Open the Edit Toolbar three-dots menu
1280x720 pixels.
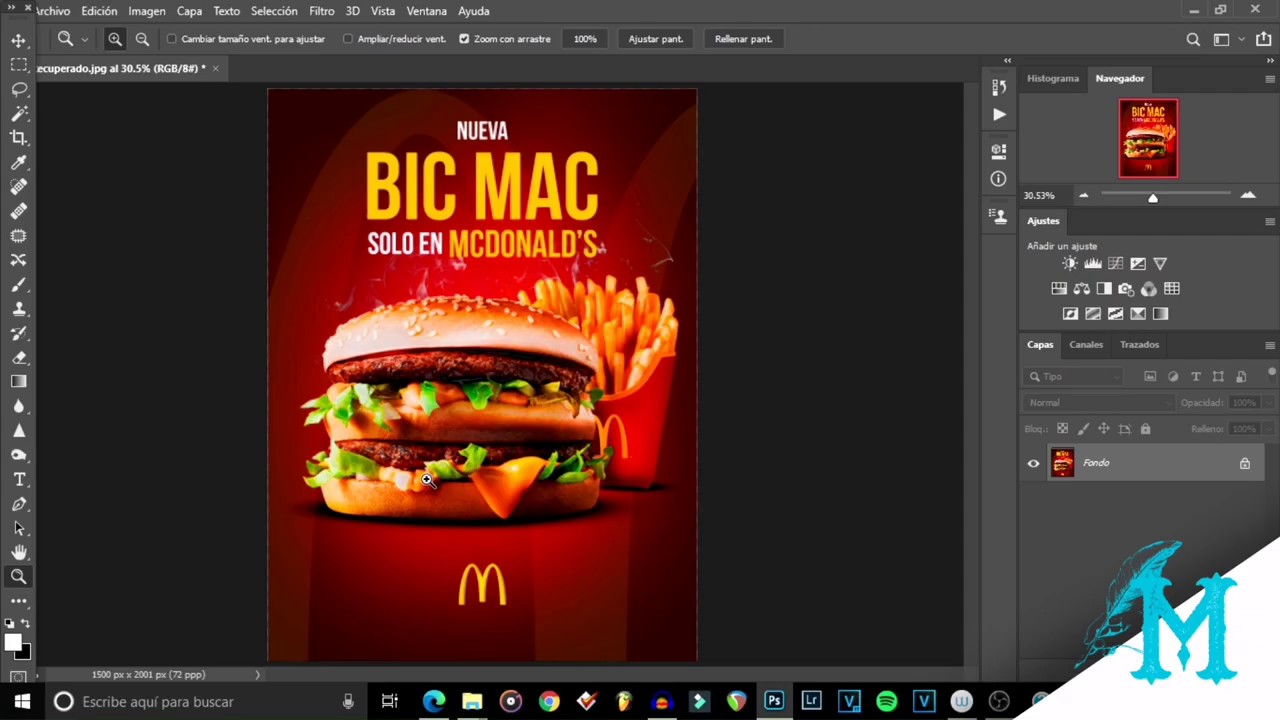pyautogui.click(x=19, y=601)
